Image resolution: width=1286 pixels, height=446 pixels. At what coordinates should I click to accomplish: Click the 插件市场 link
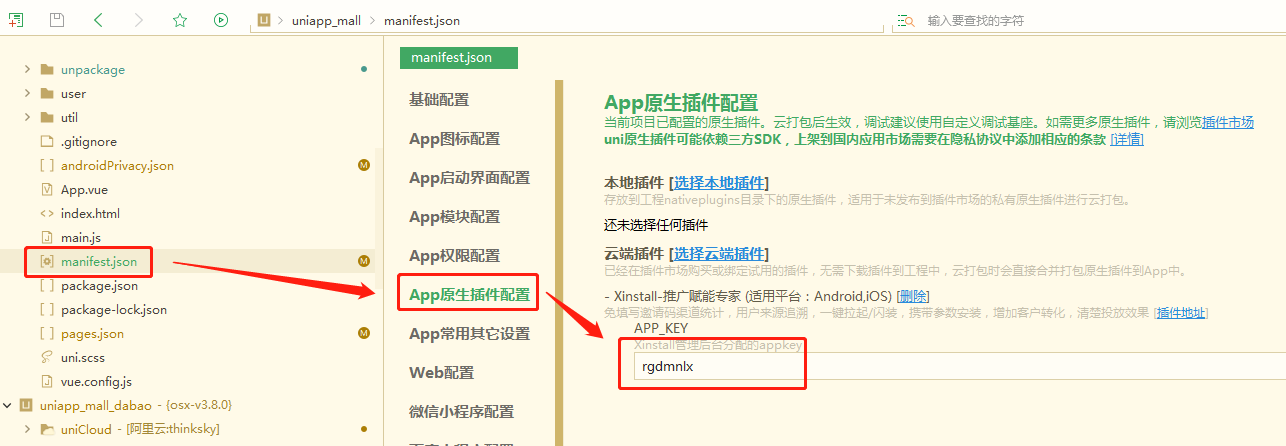1228,122
